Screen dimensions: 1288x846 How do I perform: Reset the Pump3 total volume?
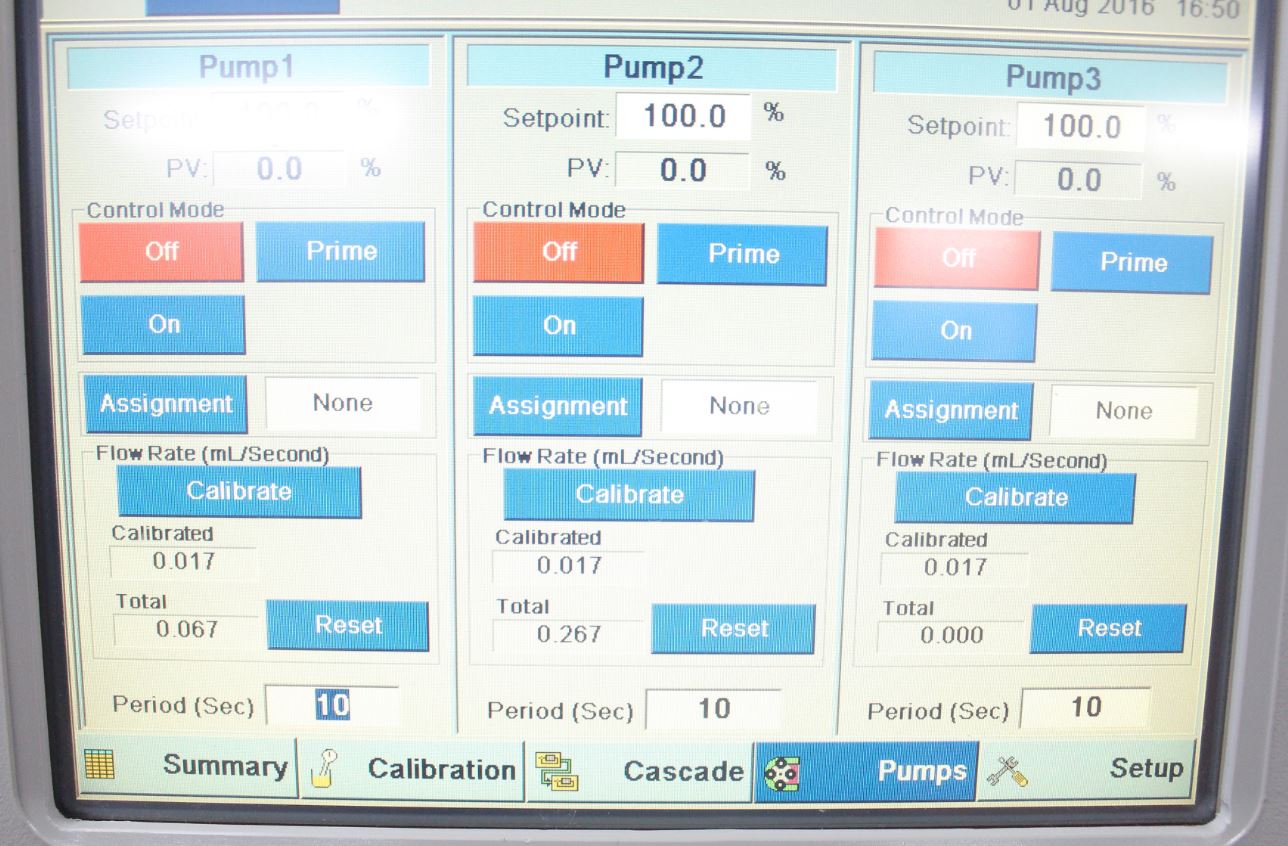1108,628
